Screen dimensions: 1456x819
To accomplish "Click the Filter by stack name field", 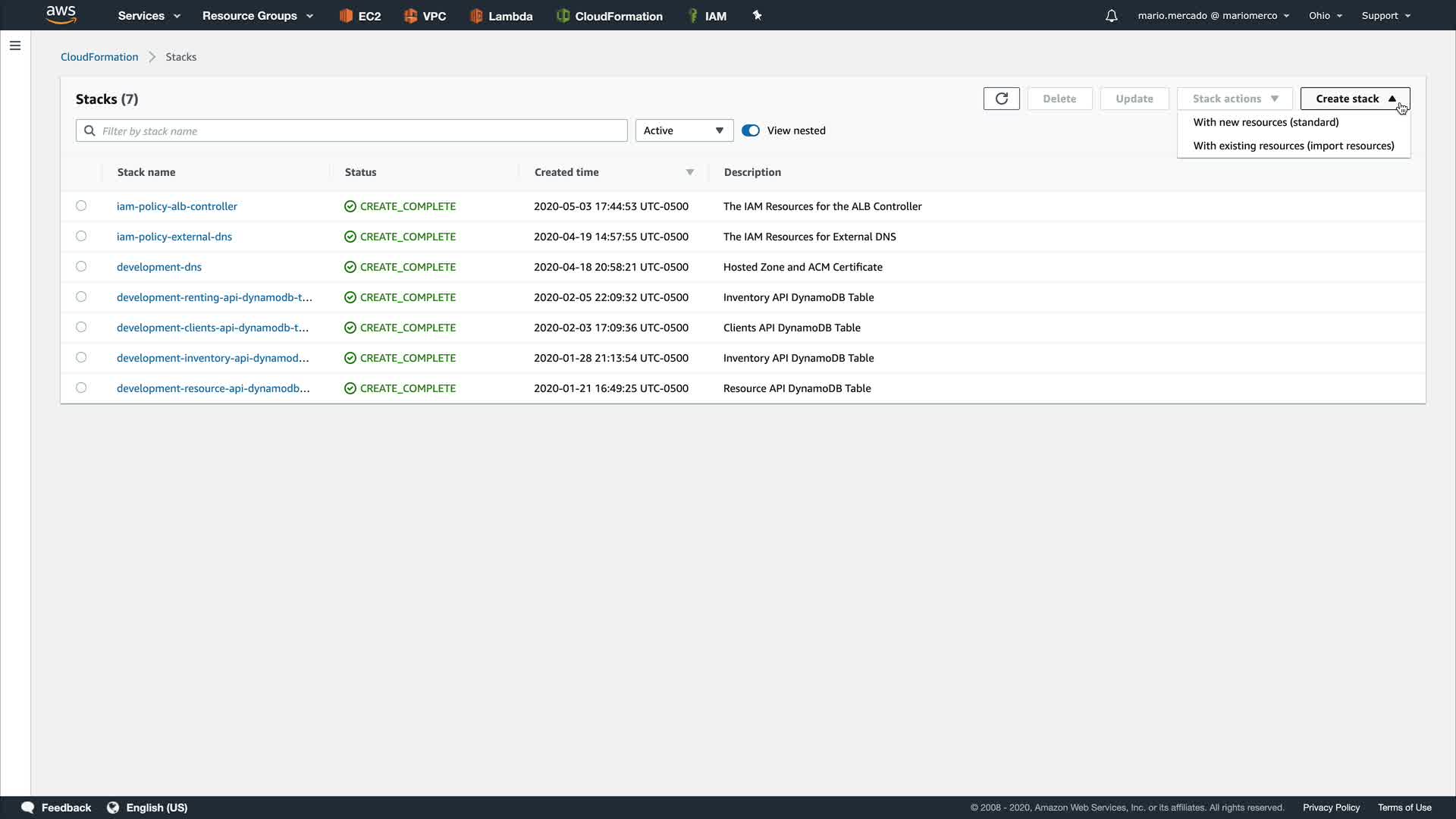I will coord(360,130).
